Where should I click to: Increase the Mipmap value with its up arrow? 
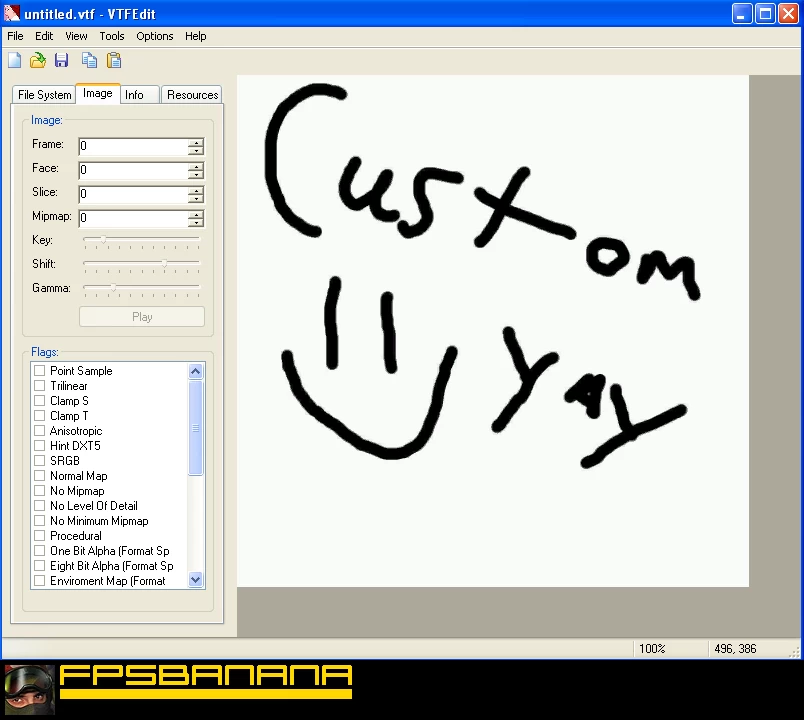(198, 213)
